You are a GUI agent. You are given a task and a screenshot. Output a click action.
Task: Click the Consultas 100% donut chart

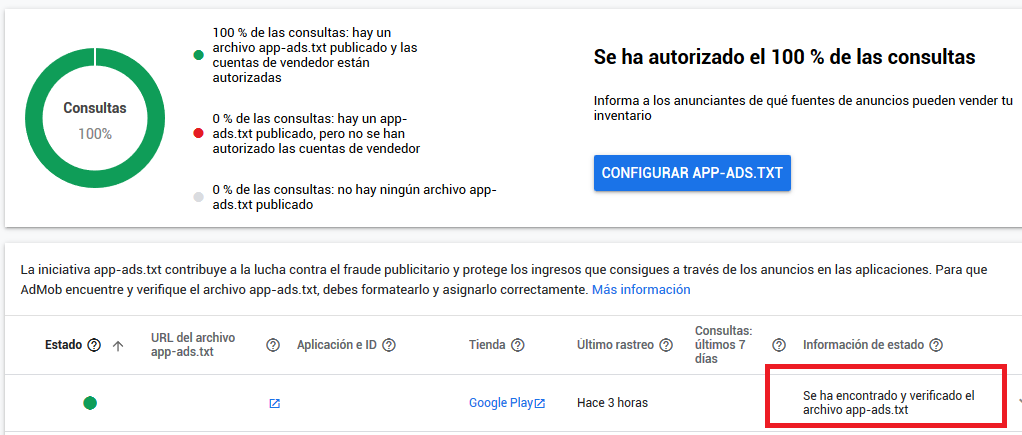pyautogui.click(x=95, y=119)
